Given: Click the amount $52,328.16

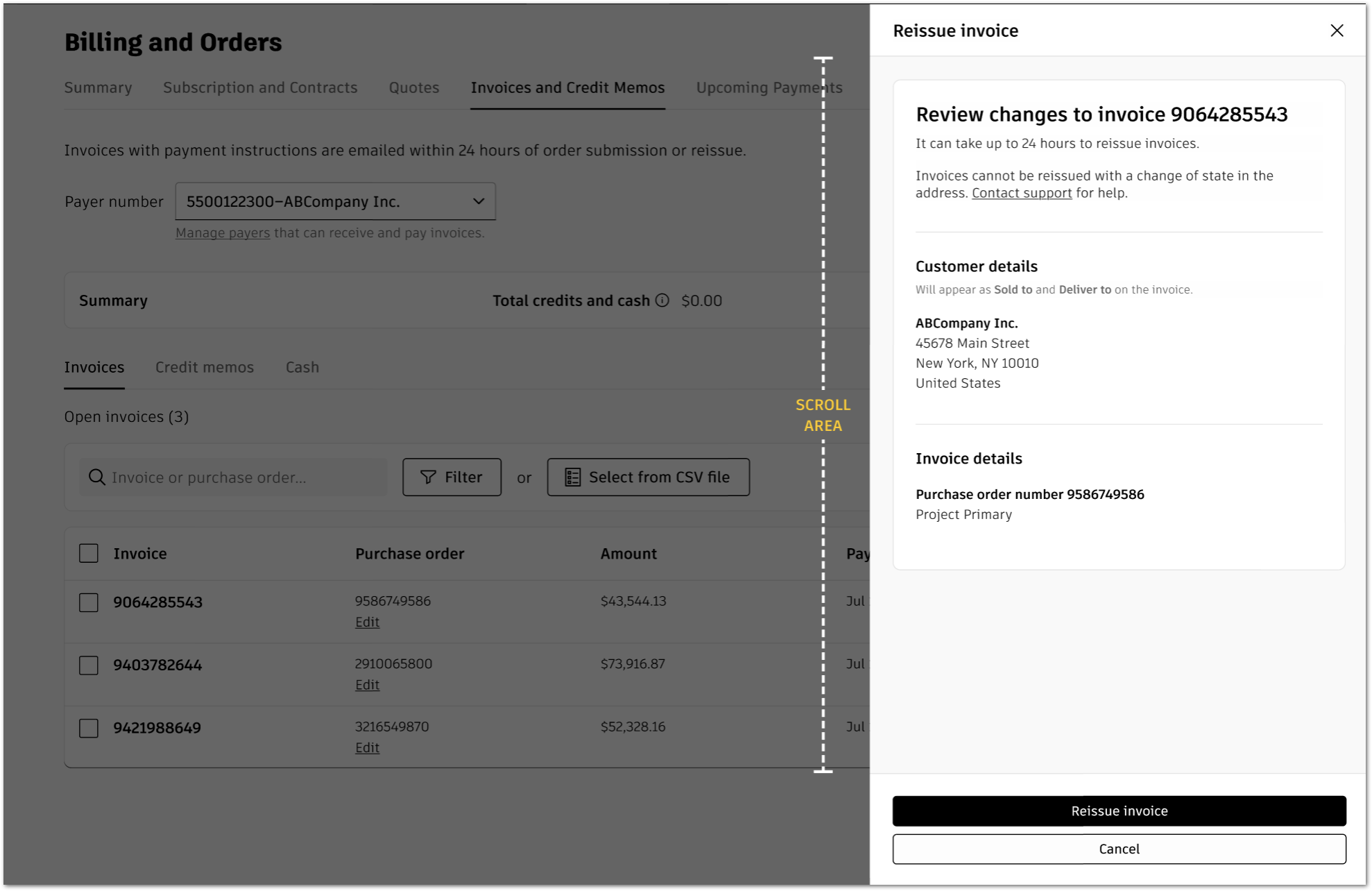Looking at the screenshot, I should pyautogui.click(x=633, y=727).
